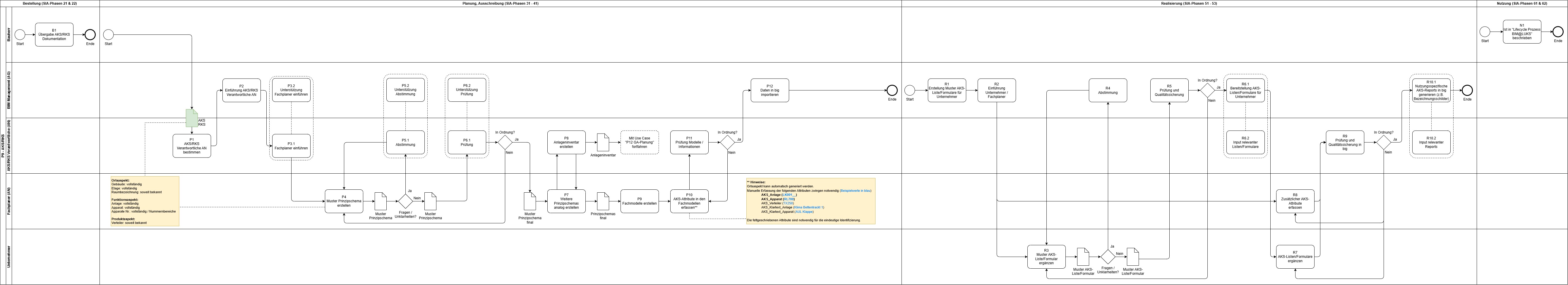Image resolution: width=1568 pixels, height=285 pixels.
Task: Select the Ende event after B1
Action: tap(90, 34)
